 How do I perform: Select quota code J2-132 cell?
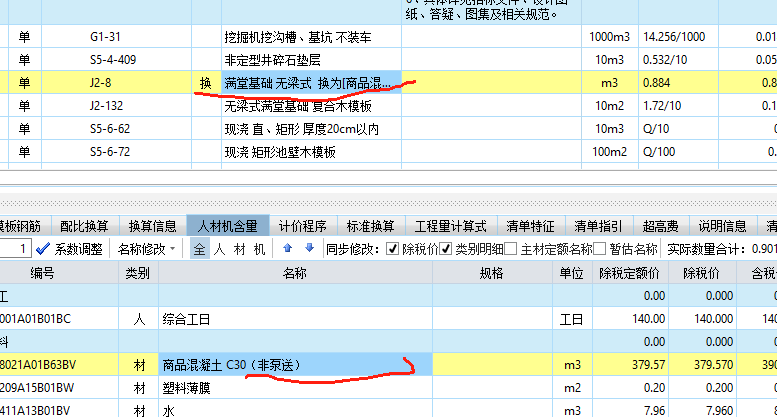pyautogui.click(x=116, y=105)
